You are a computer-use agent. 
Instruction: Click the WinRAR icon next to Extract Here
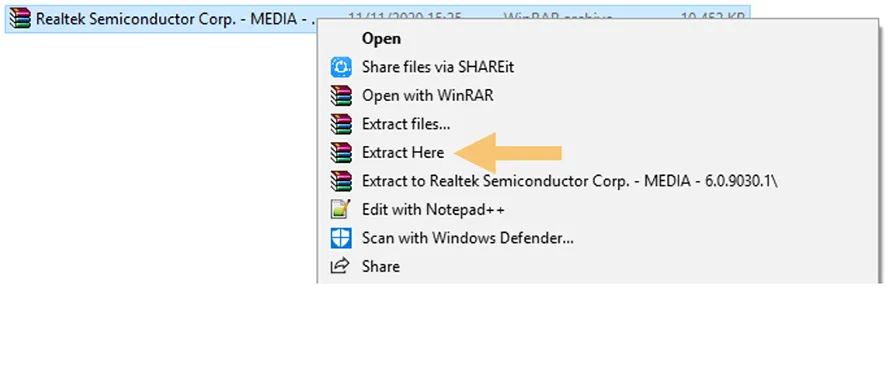point(342,152)
